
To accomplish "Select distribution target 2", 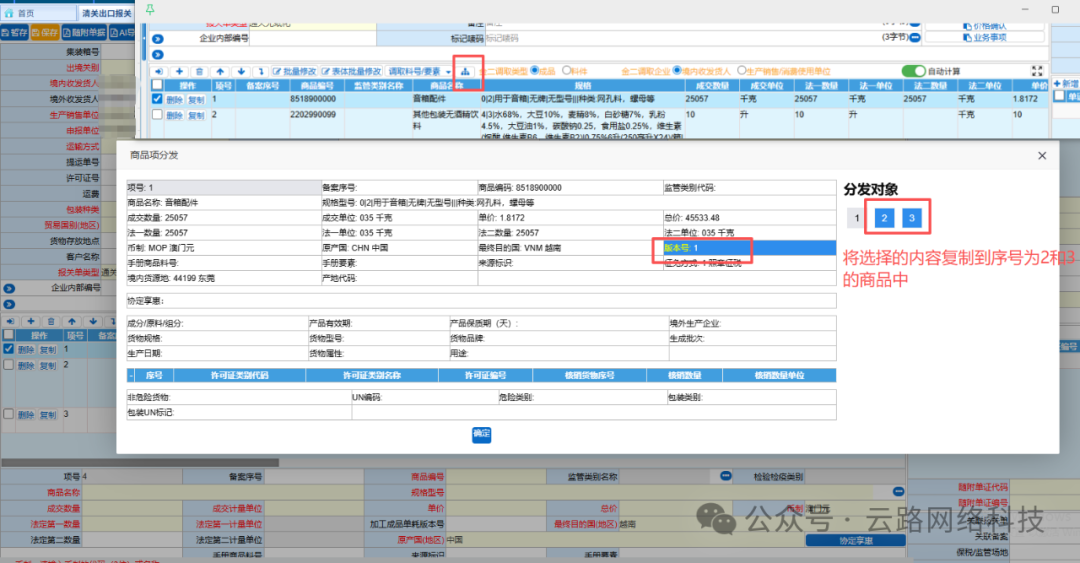I will pos(884,218).
